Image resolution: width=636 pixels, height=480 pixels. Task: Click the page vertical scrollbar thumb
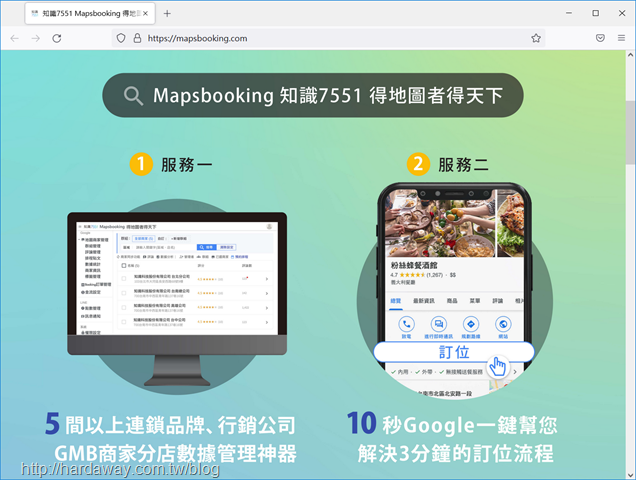pos(630,132)
